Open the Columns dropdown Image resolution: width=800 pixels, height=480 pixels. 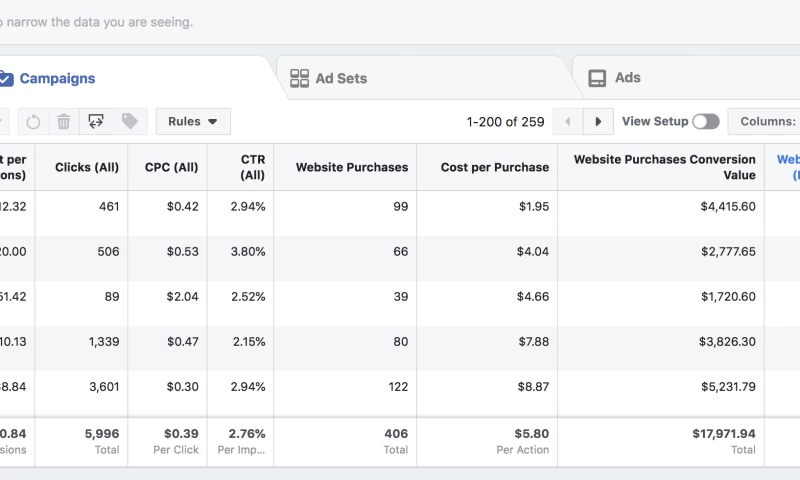(767, 122)
